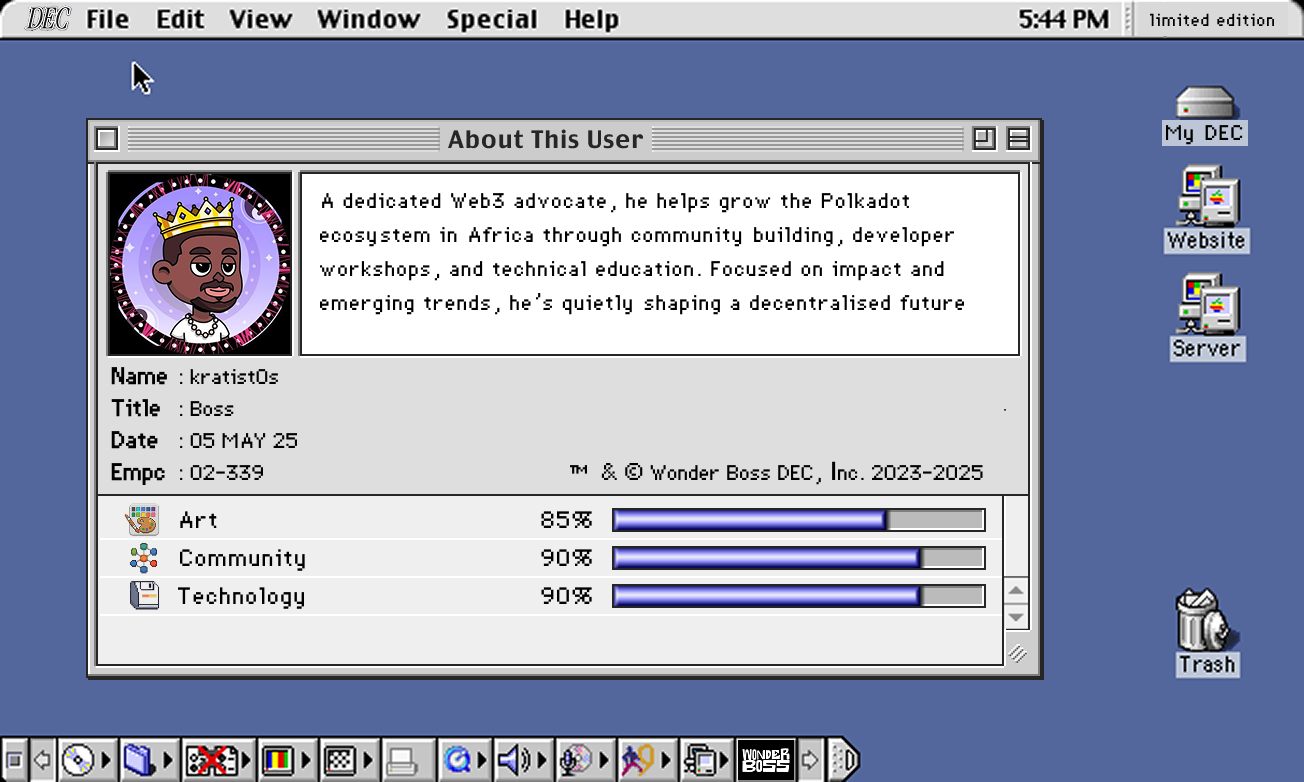This screenshot has height=782, width=1304.
Task: Click the Empc value 02-339
Action: point(227,473)
